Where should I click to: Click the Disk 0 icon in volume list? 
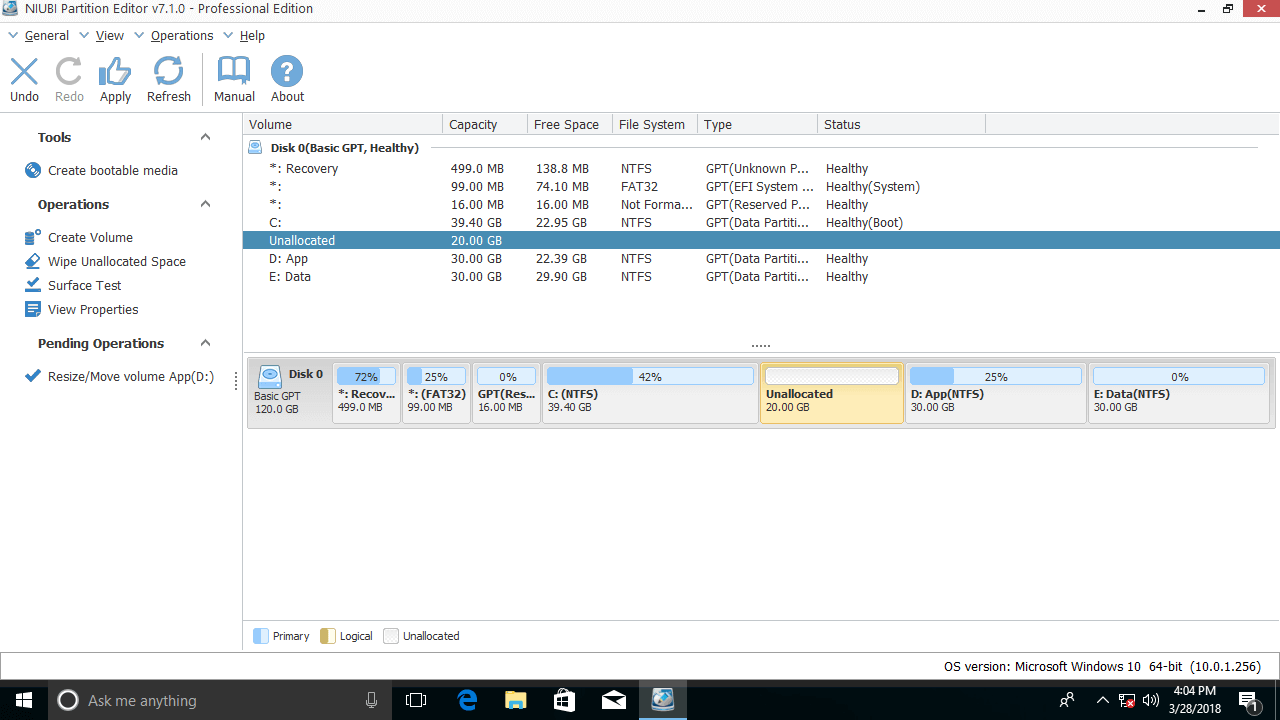[x=256, y=148]
